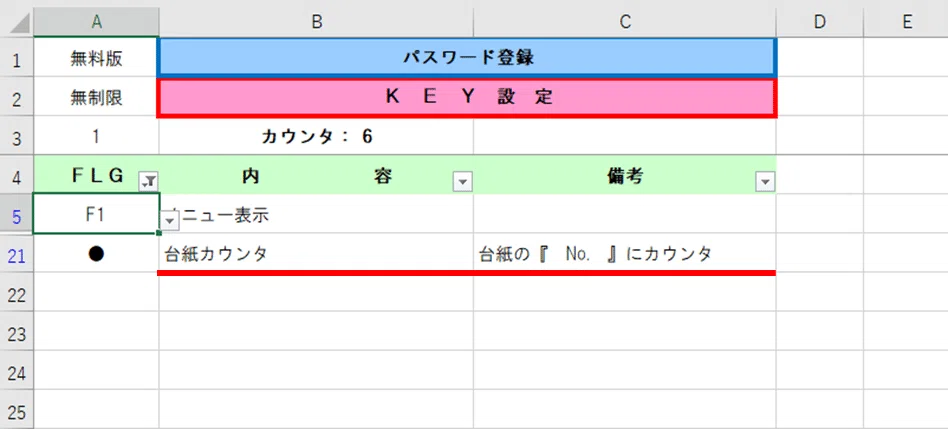
Task: Select column E header
Action: [906, 23]
